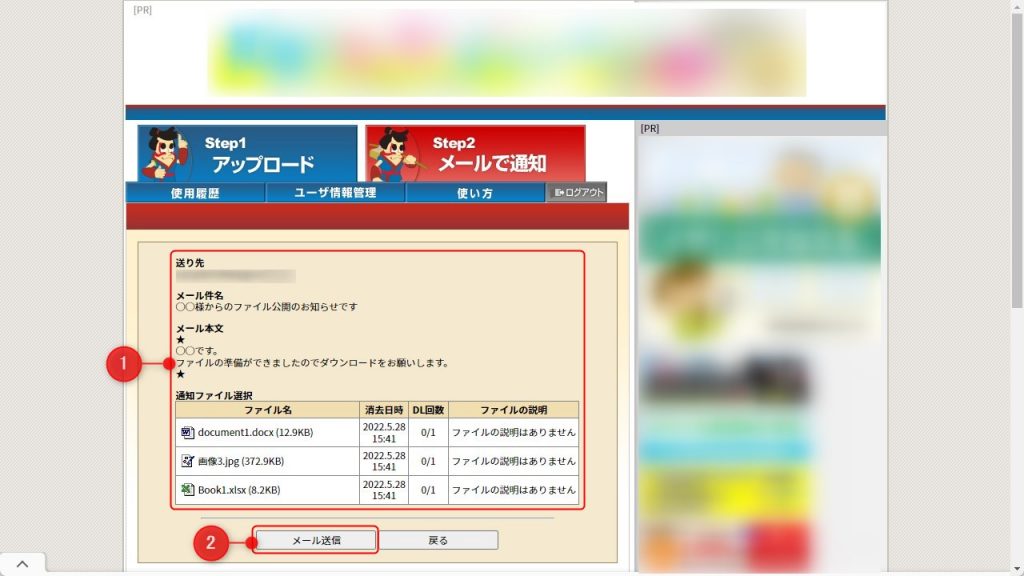Click the ファイルの説明 column header
The image size is (1024, 576).
coord(513,410)
